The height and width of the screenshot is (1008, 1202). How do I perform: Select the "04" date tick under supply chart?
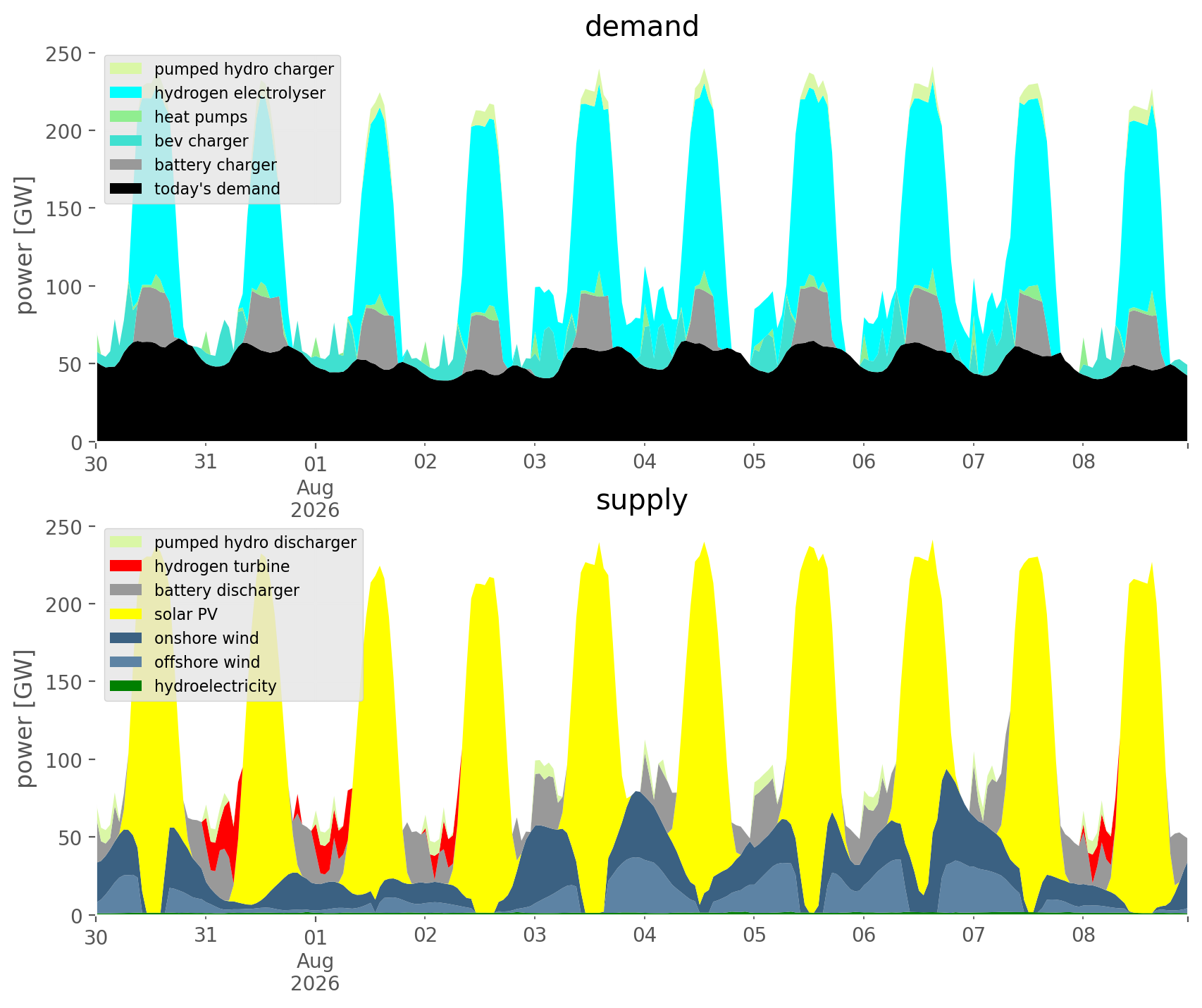tap(645, 936)
